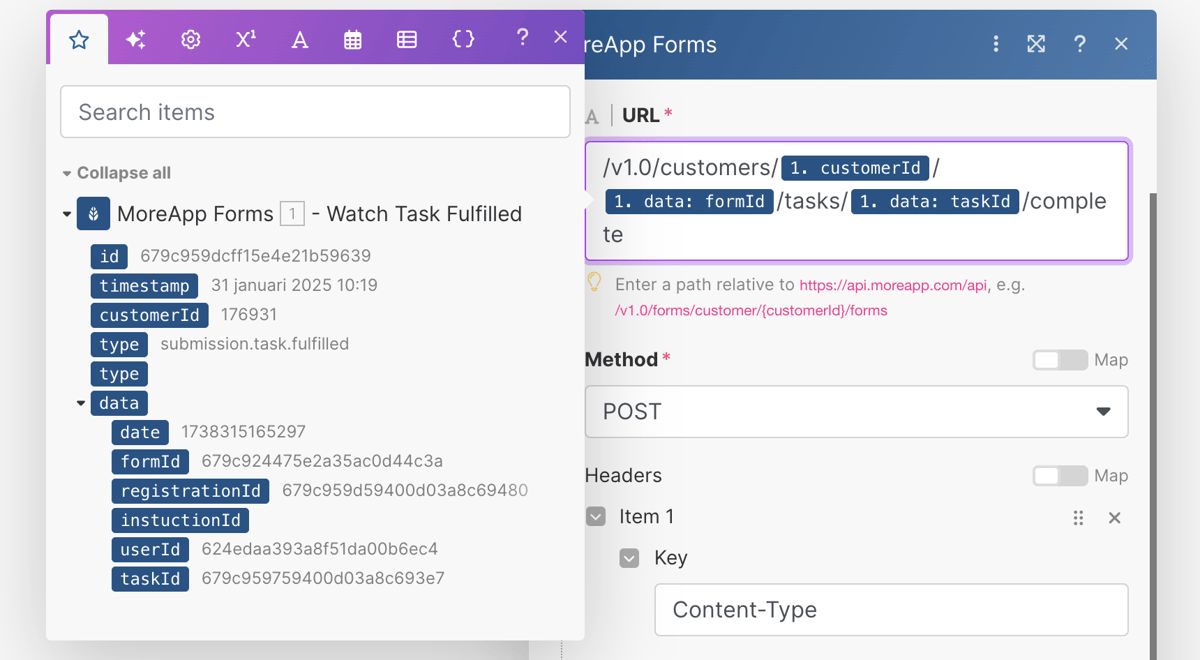Click Collapse all in the items list
The height and width of the screenshot is (660, 1200).
(124, 173)
